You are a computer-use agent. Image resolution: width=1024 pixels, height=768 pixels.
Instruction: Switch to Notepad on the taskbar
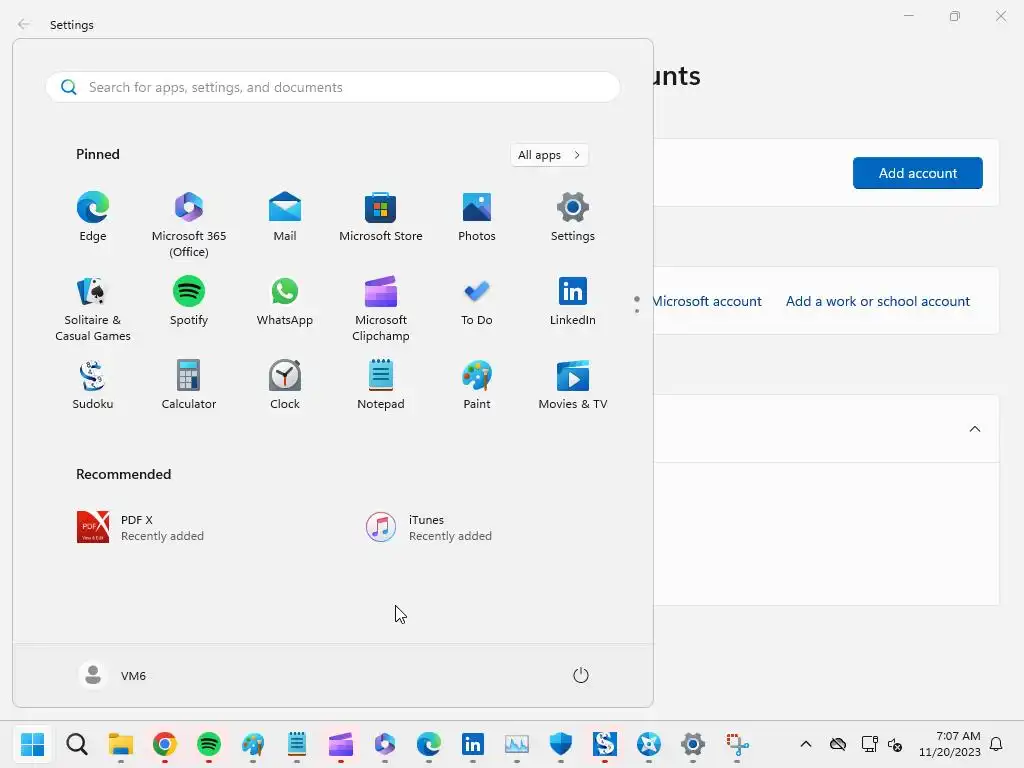point(296,744)
